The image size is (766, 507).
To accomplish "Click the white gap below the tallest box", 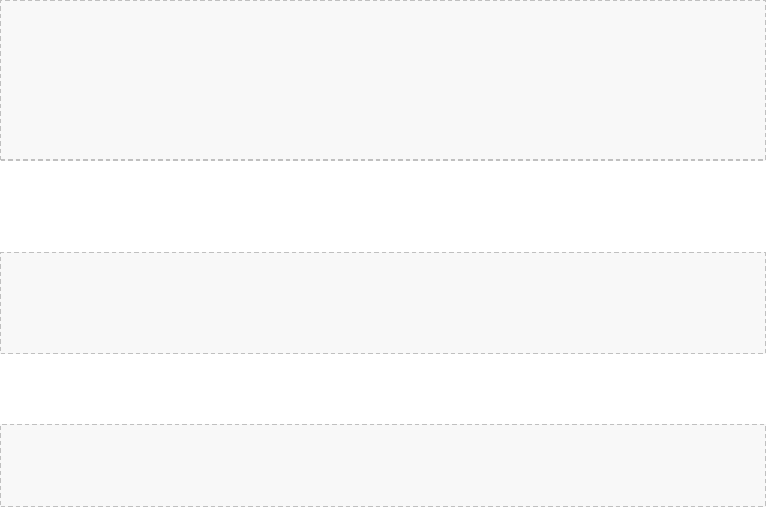I will (383, 206).
